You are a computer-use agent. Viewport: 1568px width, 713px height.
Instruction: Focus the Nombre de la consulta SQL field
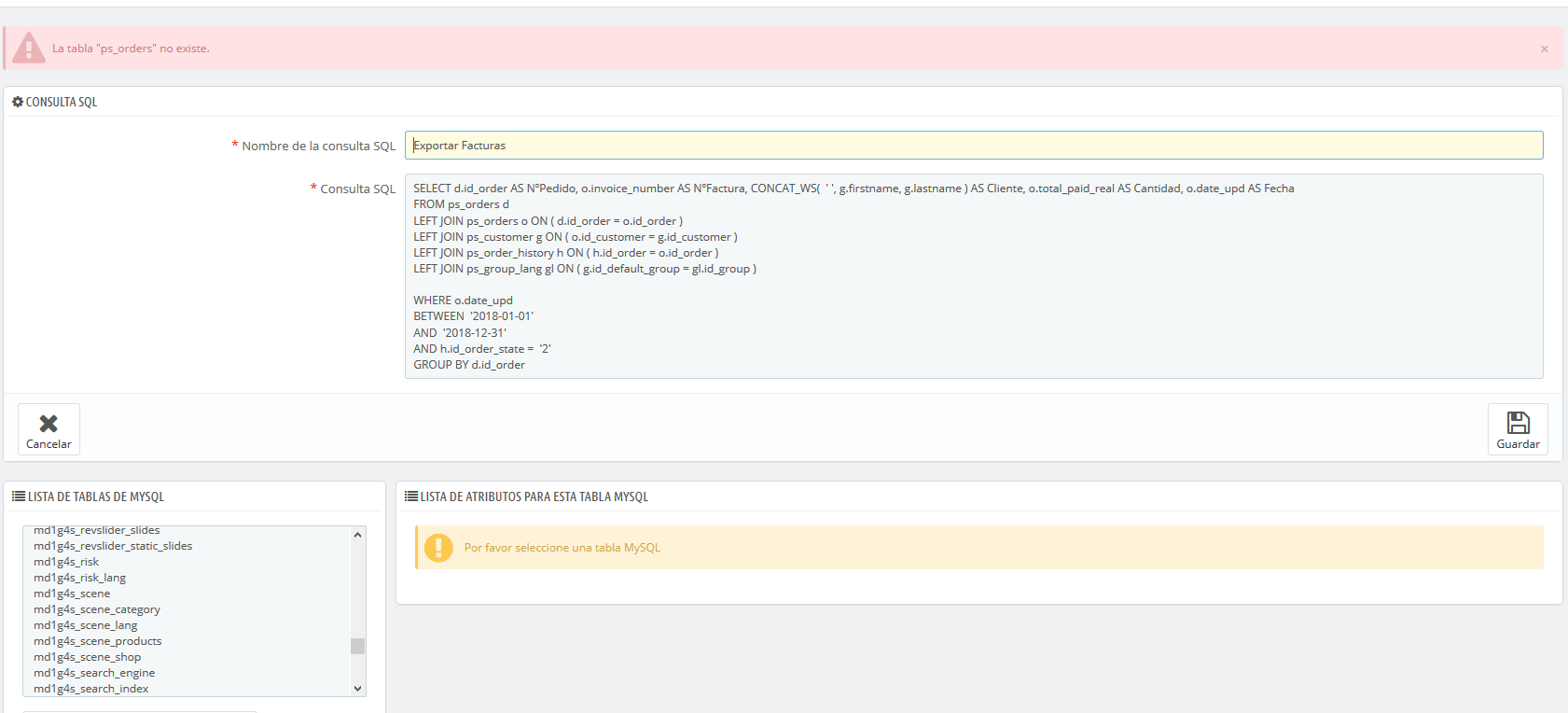click(x=974, y=145)
